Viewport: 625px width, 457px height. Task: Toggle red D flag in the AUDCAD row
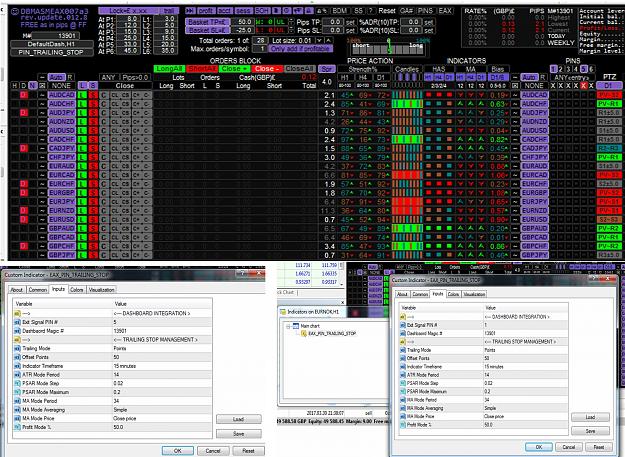click(24, 95)
